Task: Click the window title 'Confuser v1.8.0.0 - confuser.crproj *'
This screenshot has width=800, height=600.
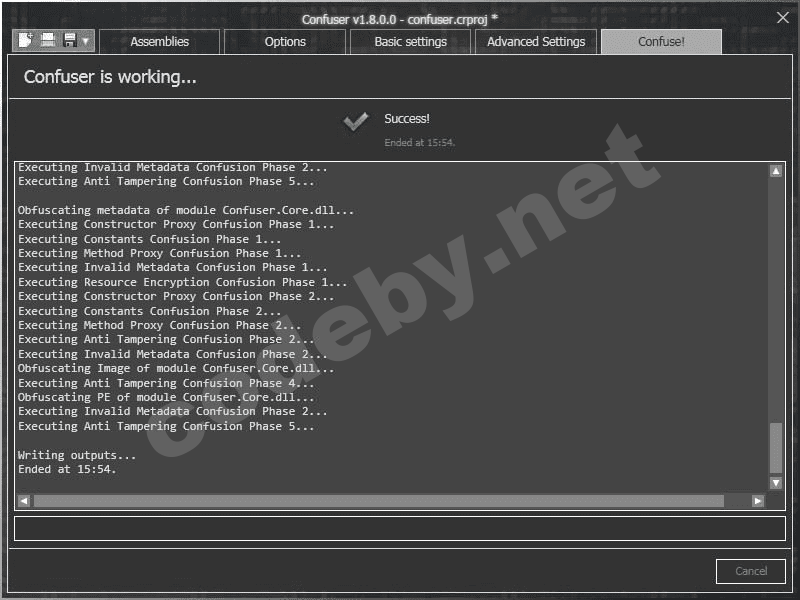Action: pos(399,19)
